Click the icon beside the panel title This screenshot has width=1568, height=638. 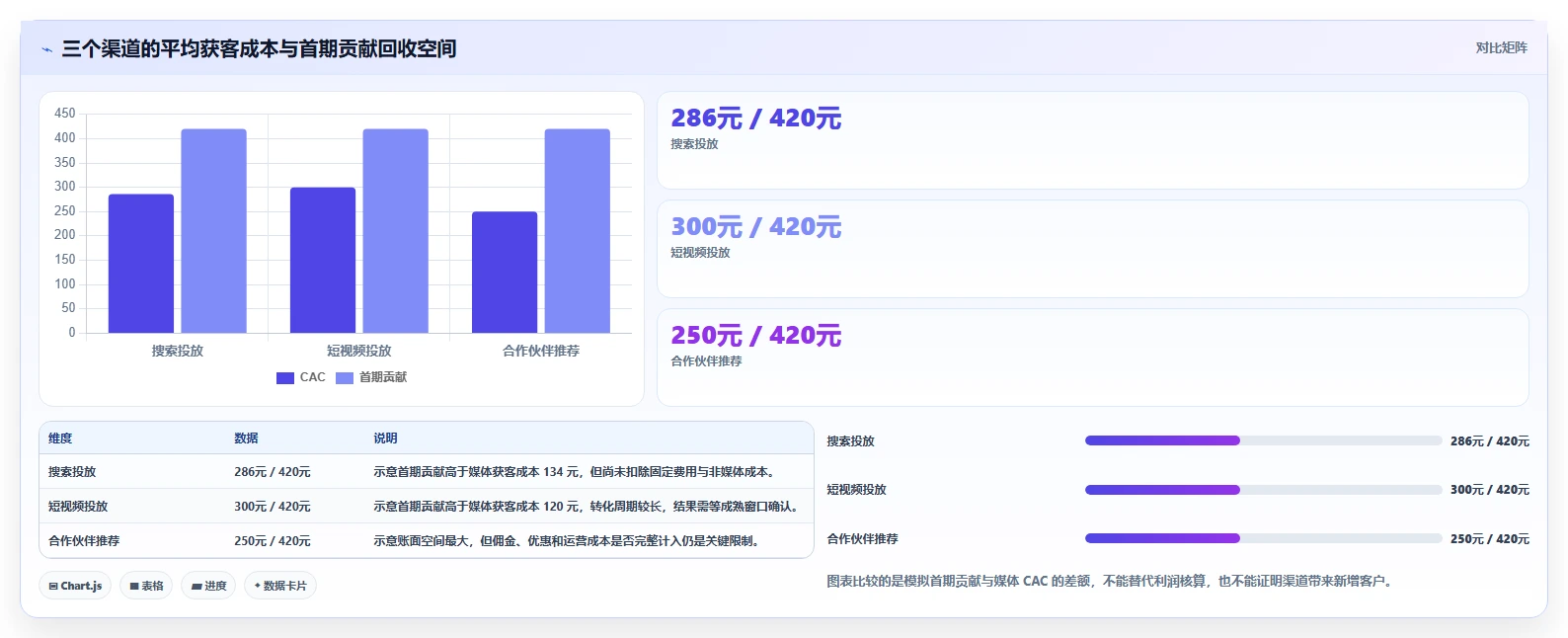46,49
